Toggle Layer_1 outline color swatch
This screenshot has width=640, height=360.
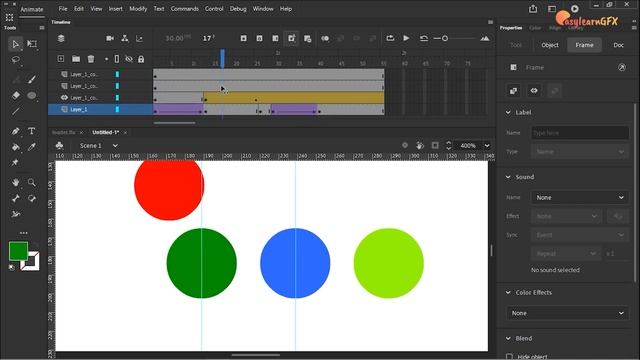point(117,109)
